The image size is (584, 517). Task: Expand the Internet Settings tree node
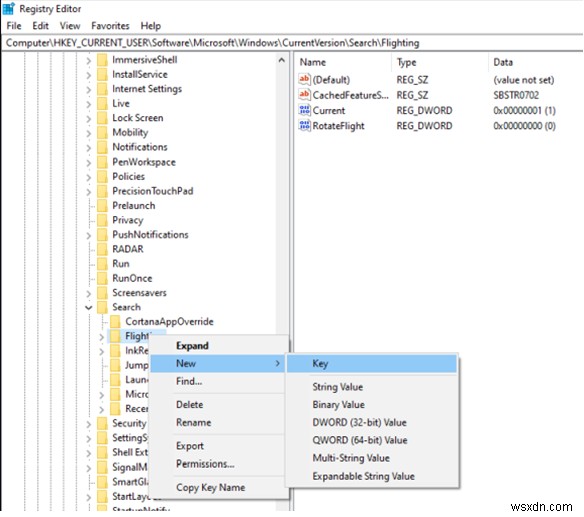(89, 89)
